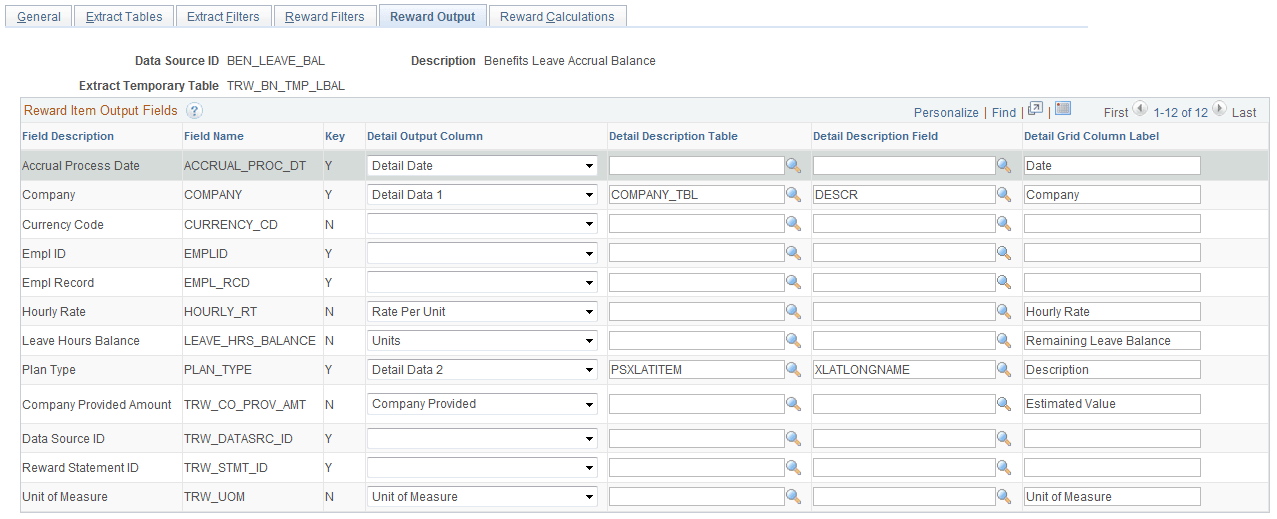Click the Find link
The width and height of the screenshot is (1277, 519).
1004,113
